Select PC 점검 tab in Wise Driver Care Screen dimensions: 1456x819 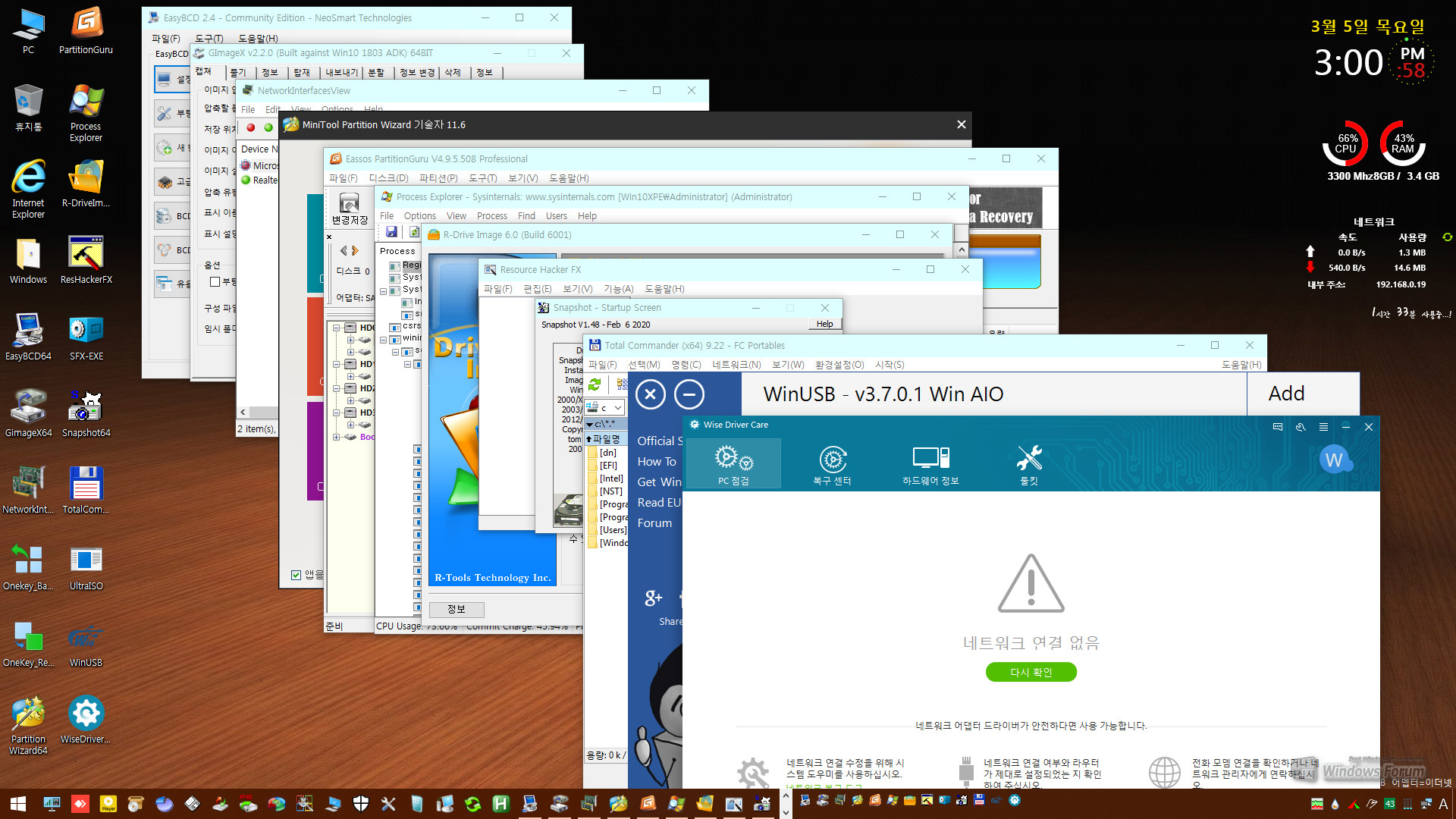coord(733,465)
